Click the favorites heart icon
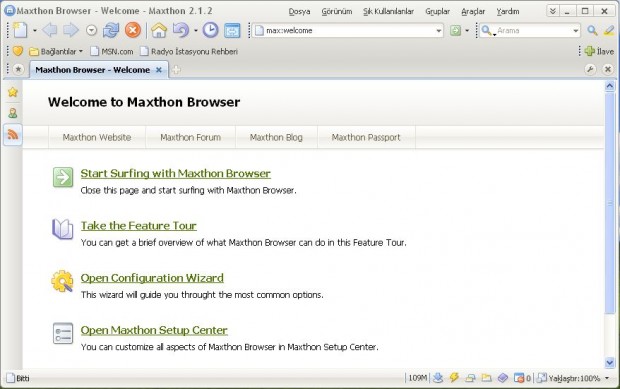The image size is (620, 389). (x=18, y=51)
